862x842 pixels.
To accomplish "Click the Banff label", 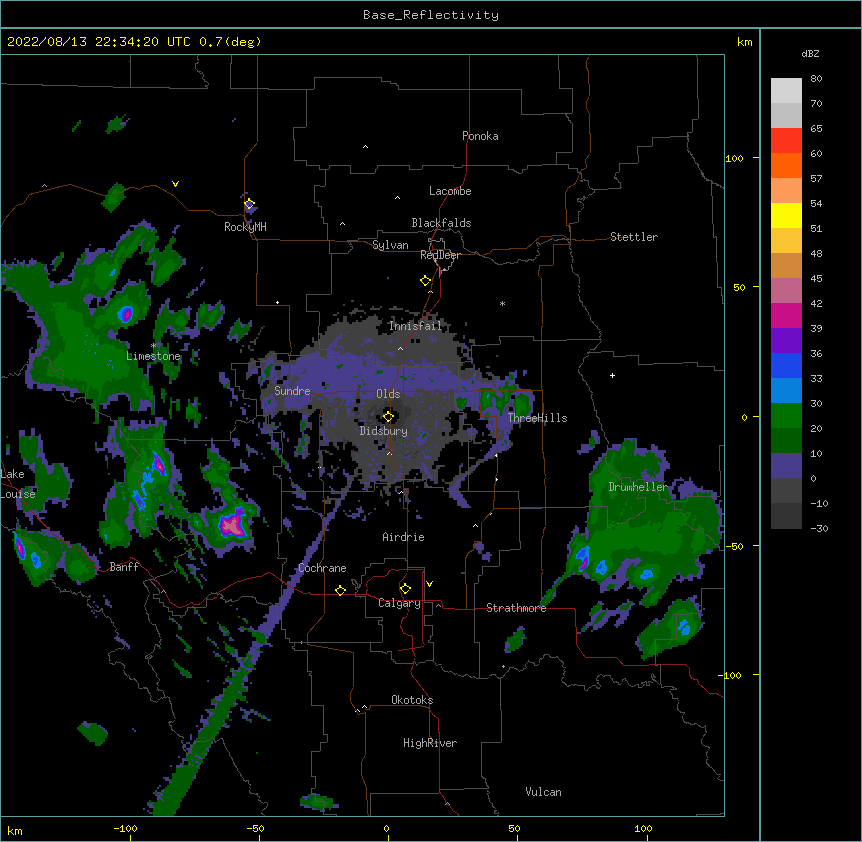I will pos(124,567).
